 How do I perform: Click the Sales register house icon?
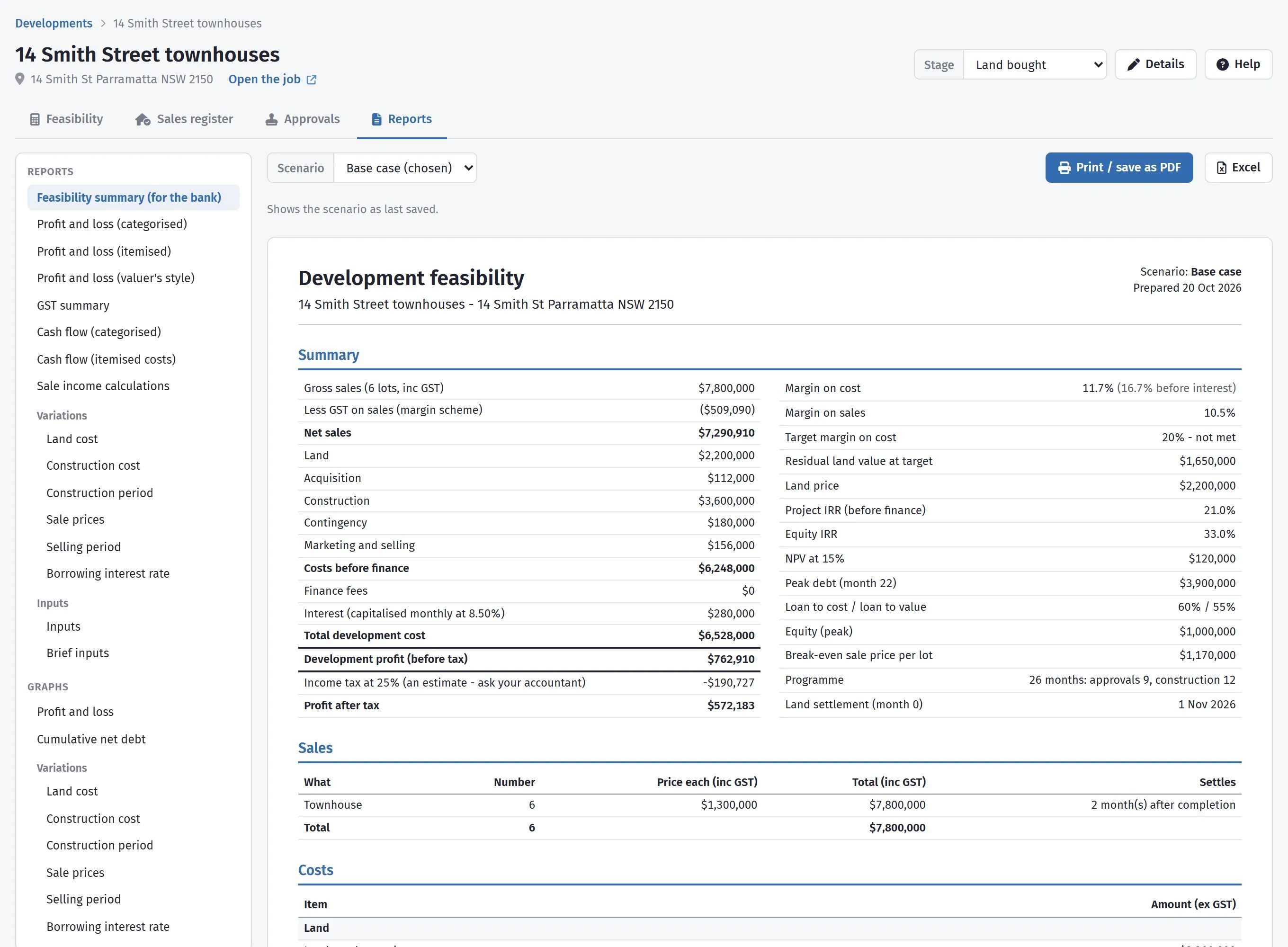click(x=143, y=119)
